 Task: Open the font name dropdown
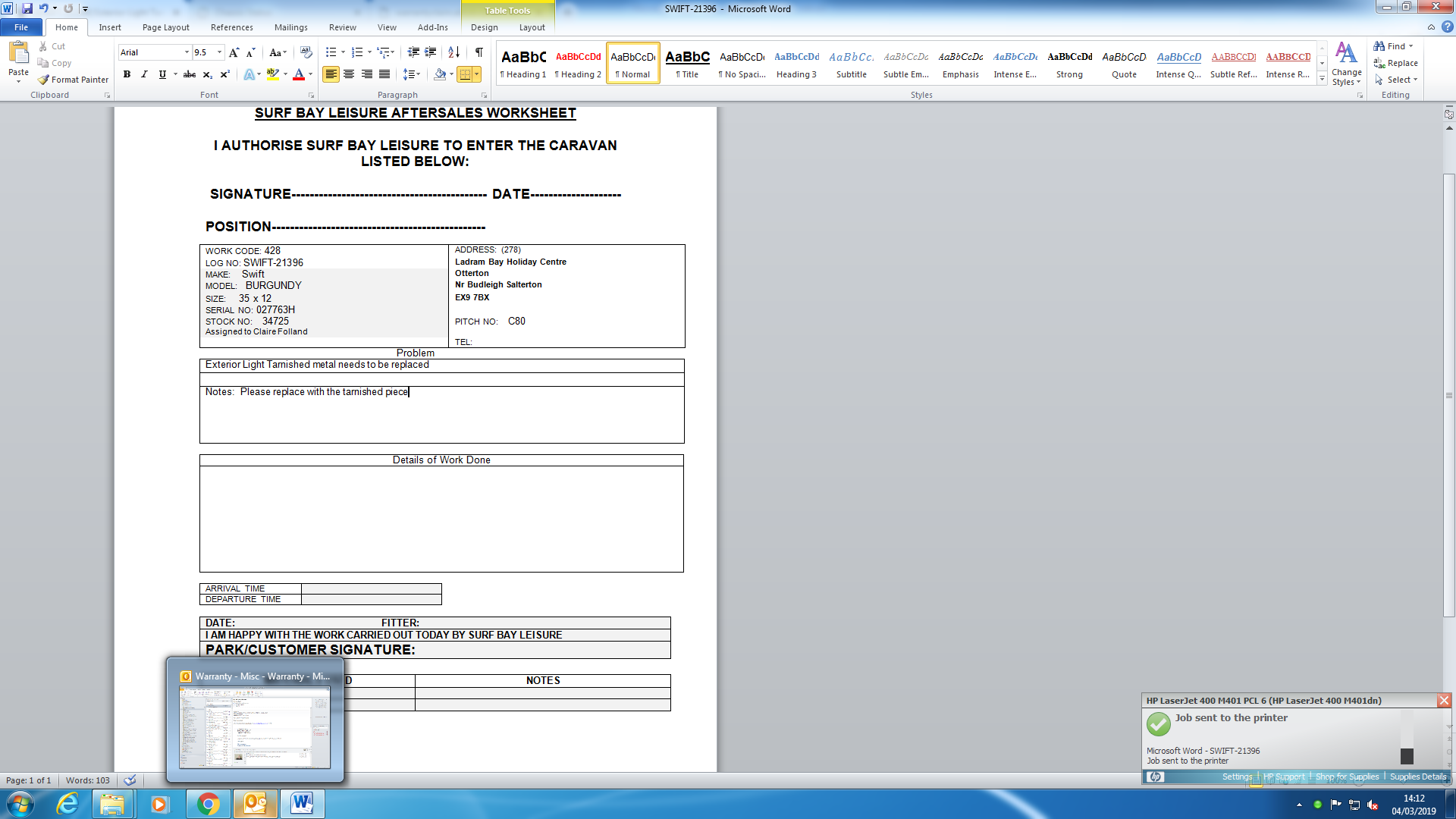187,52
